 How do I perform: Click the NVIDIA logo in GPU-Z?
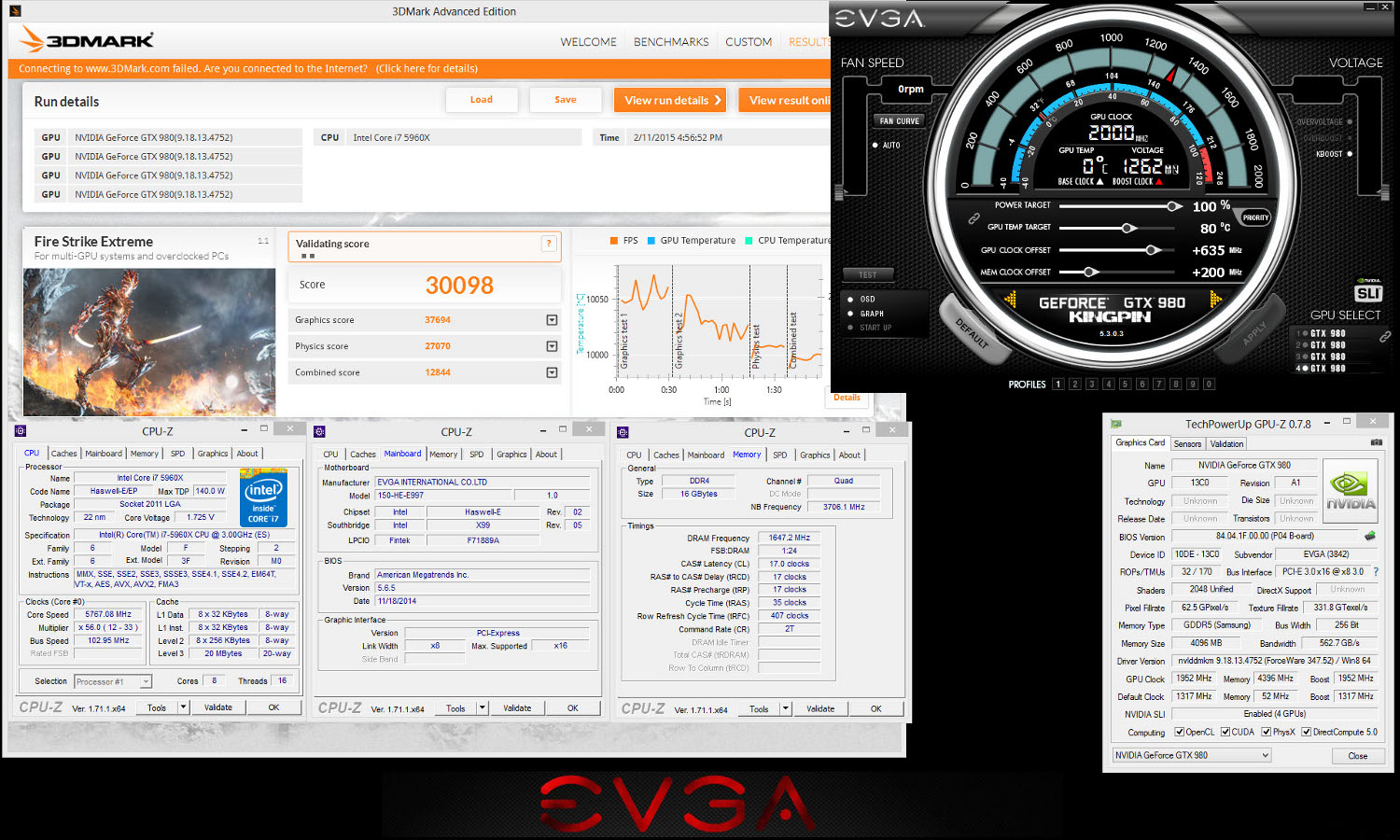1350,490
